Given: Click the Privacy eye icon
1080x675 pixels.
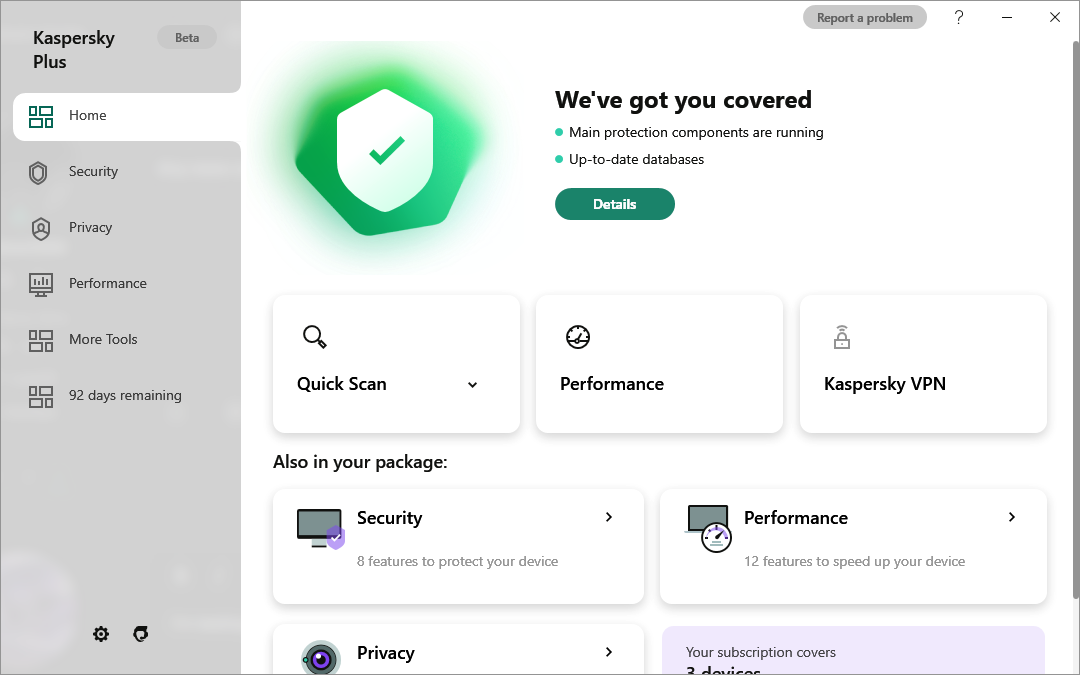Looking at the screenshot, I should pos(321,659).
